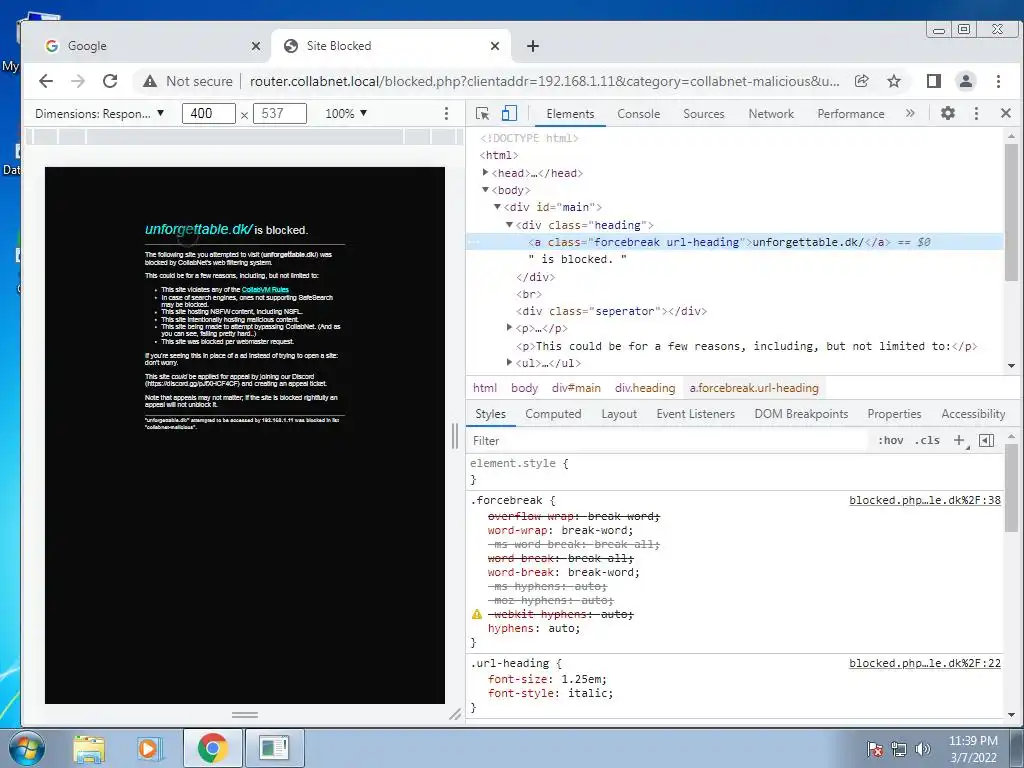1024x768 pixels.
Task: Open the Chrome side panel
Action: pos(934,81)
